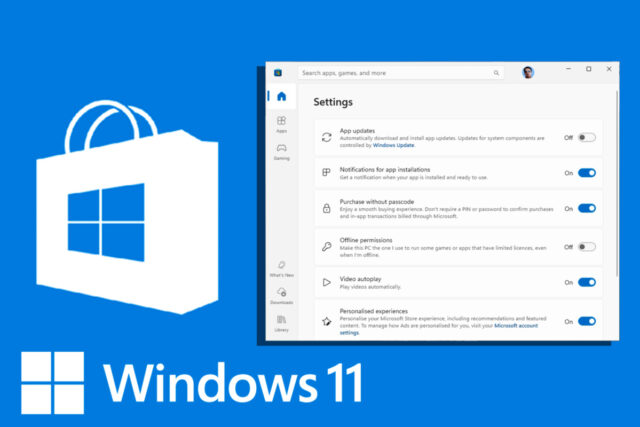Enable the Offline permissions toggle
Viewport: 640px width, 427px height.
(x=587, y=247)
